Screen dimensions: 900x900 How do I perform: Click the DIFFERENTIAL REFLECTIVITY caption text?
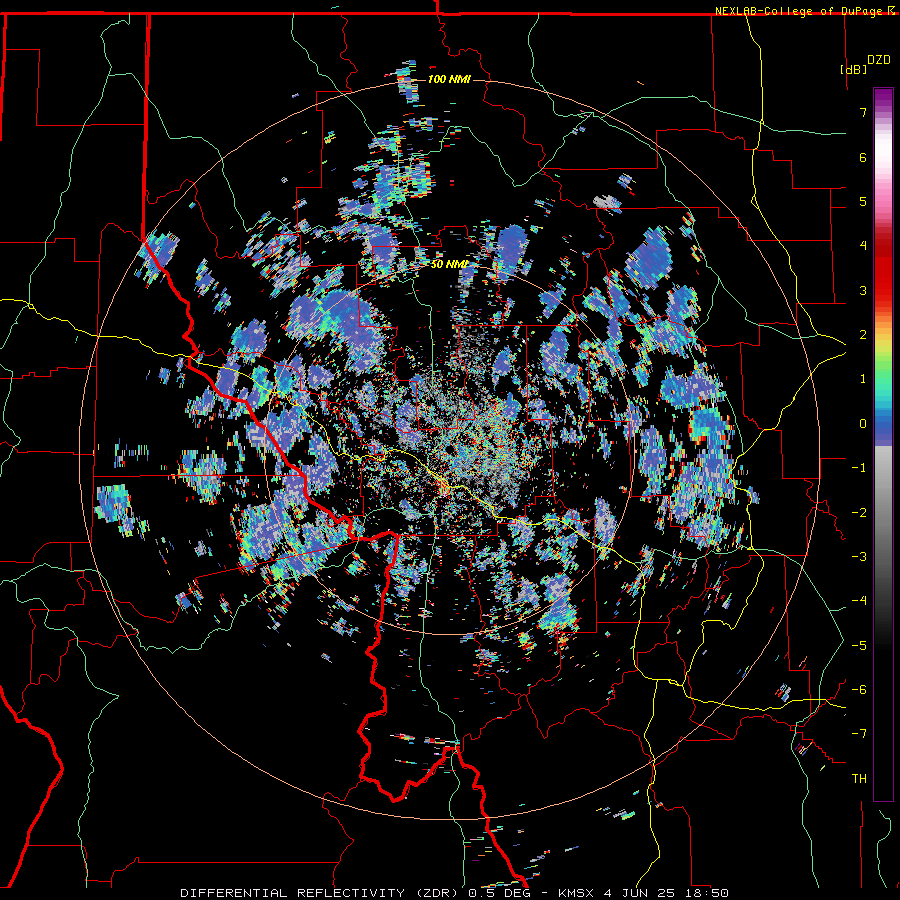click(x=293, y=893)
